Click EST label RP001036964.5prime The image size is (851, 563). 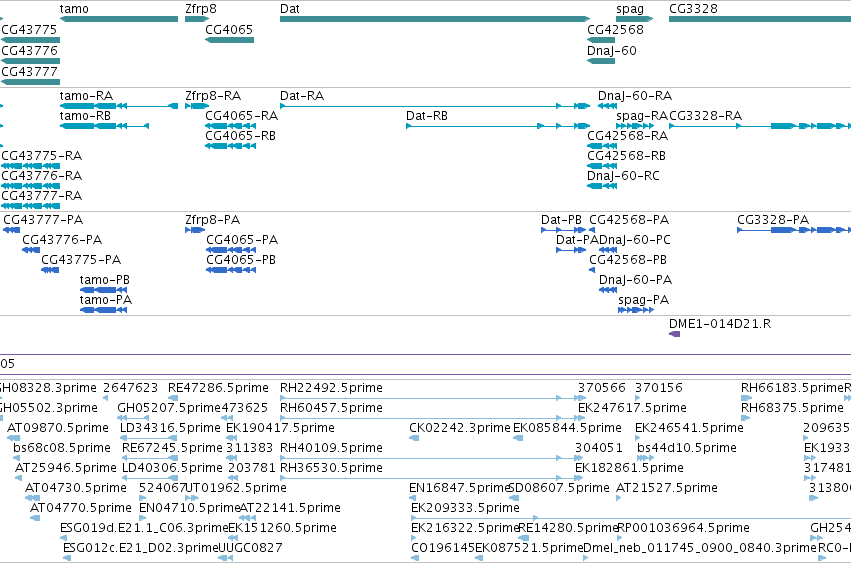coord(683,528)
